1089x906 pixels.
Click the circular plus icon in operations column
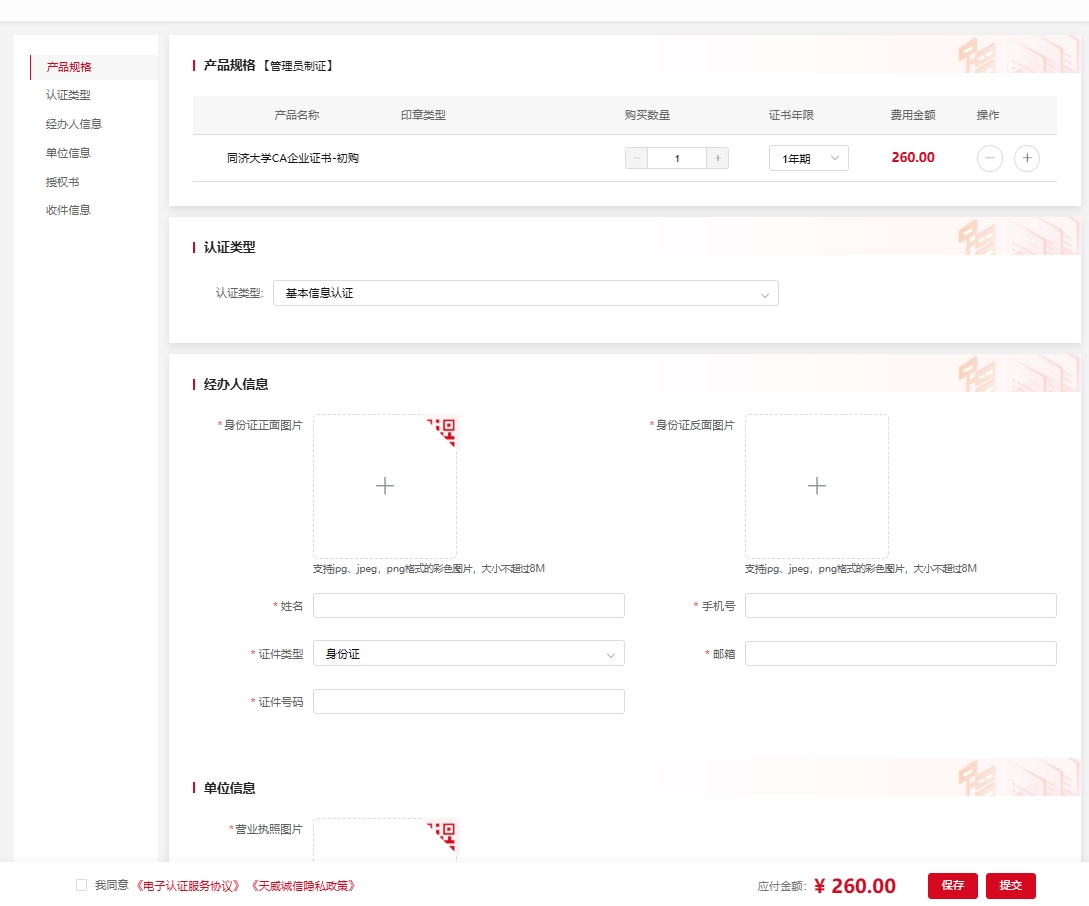click(1026, 158)
